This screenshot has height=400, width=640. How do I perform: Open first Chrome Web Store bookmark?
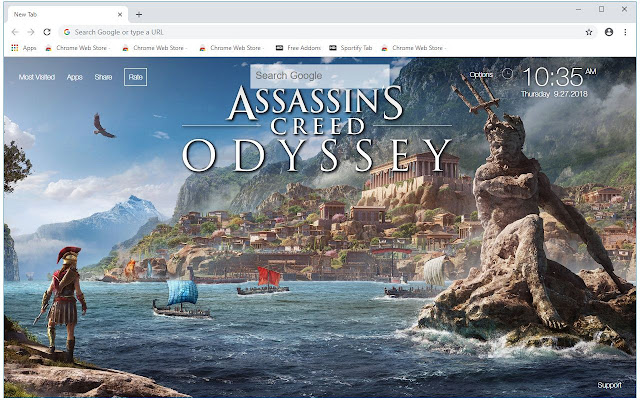pos(78,48)
